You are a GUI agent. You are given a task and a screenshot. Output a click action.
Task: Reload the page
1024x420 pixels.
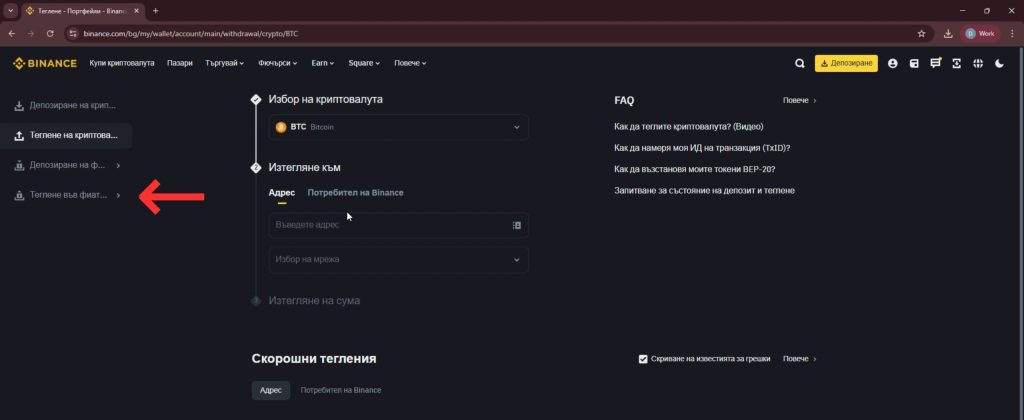click(50, 33)
